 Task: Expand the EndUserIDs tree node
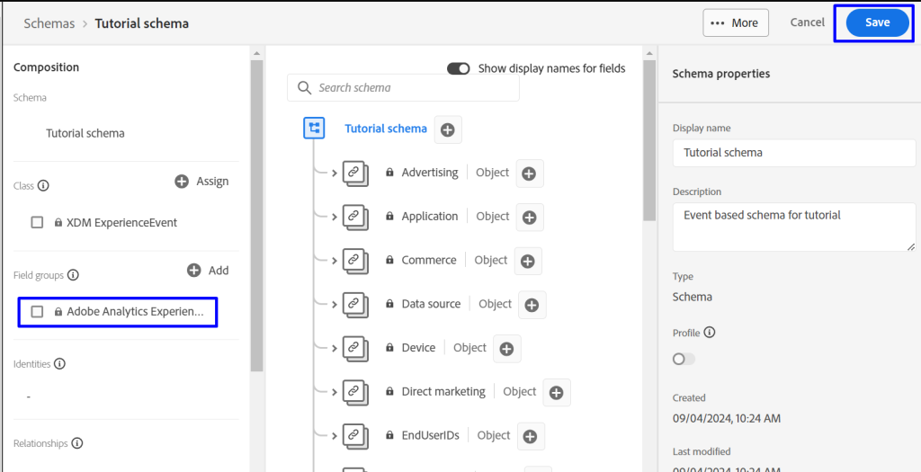(334, 436)
